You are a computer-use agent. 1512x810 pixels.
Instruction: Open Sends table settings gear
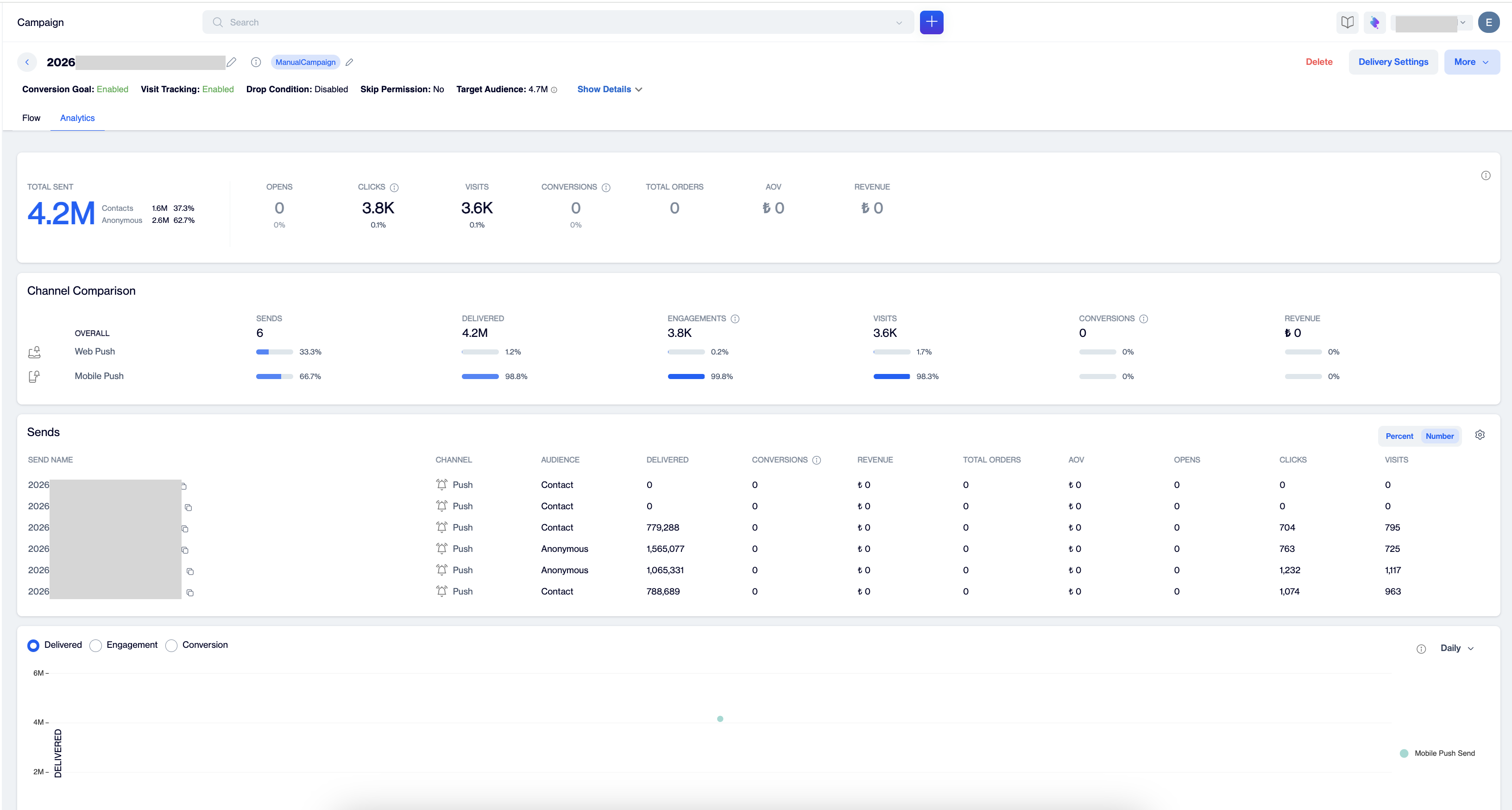[1480, 435]
